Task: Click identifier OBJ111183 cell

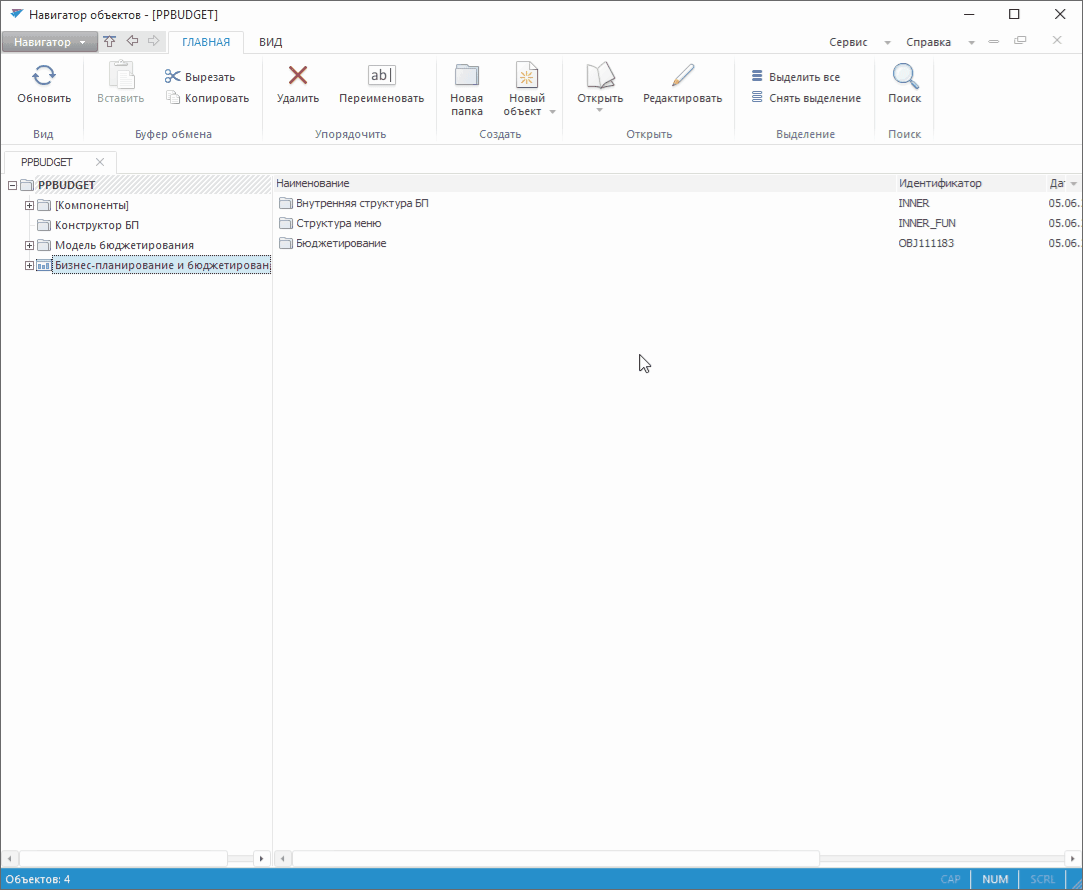Action: coord(926,243)
